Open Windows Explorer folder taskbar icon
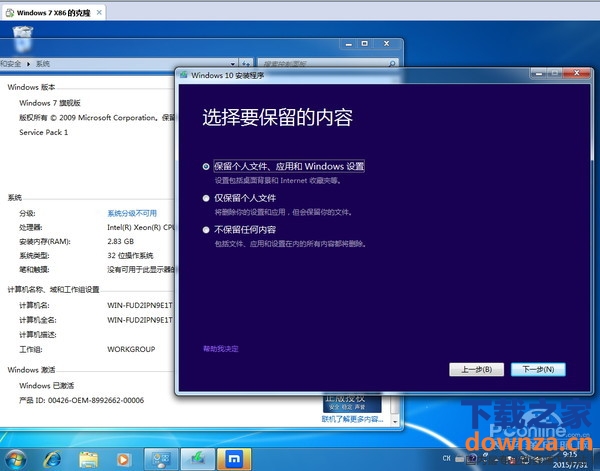The width and height of the screenshot is (600, 471). (88, 459)
